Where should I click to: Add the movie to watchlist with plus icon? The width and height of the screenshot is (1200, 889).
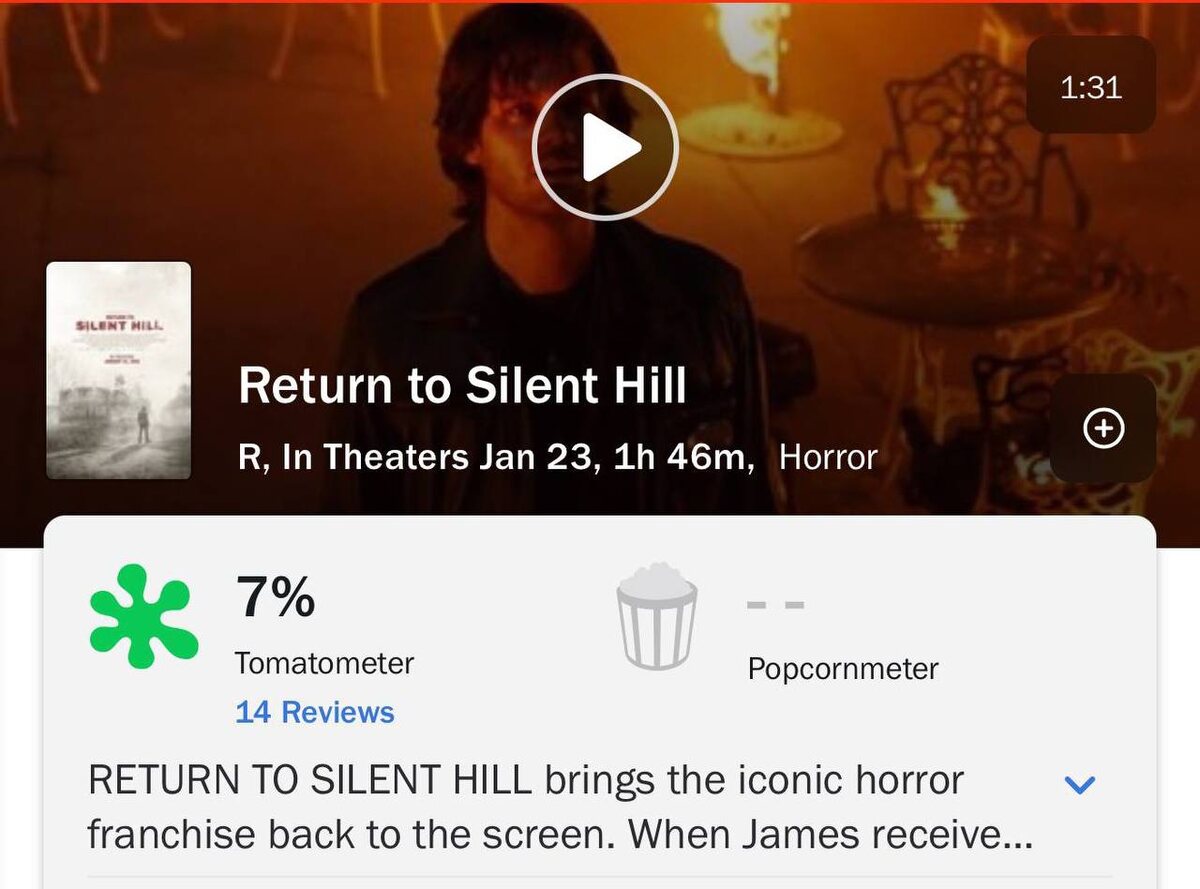1103,428
